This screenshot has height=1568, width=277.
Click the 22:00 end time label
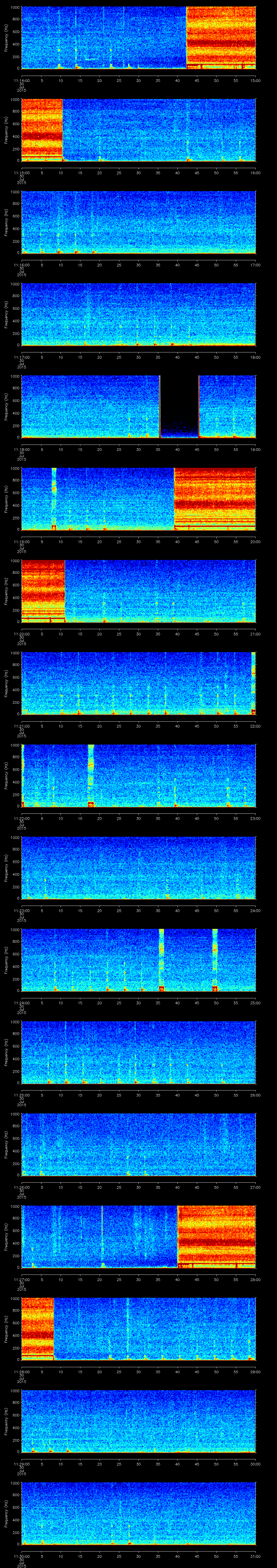[x=255, y=726]
